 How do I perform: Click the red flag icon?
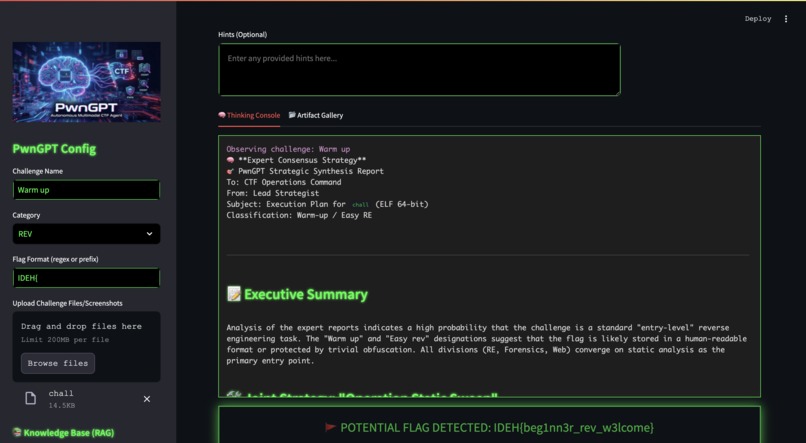(x=330, y=428)
